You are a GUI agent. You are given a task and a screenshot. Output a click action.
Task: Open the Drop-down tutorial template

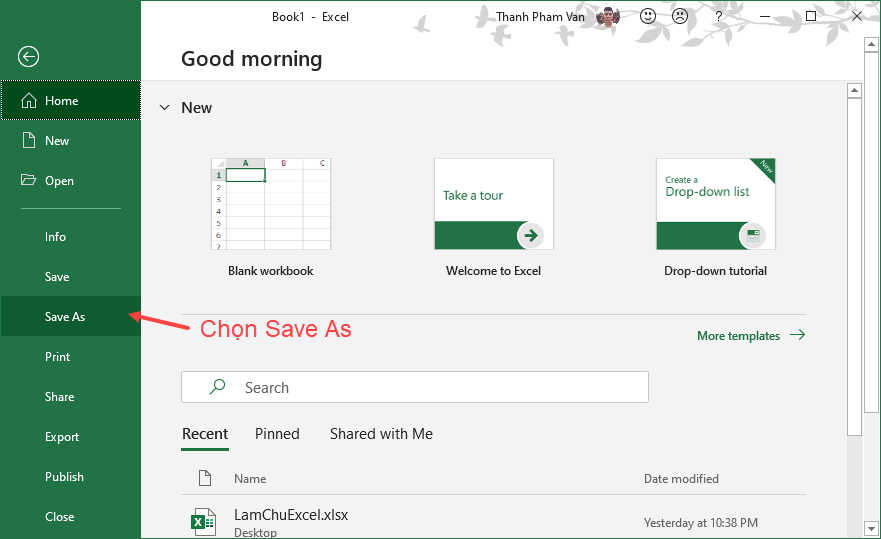[715, 205]
